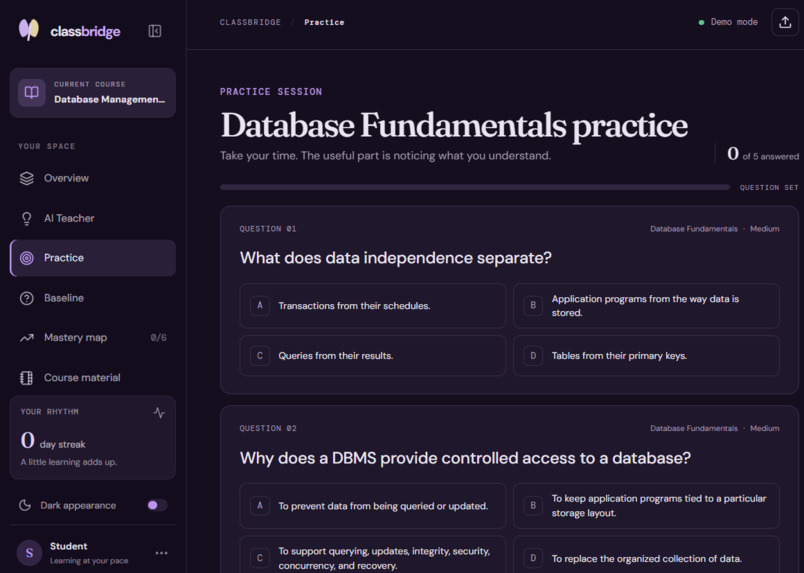The image size is (804, 573).
Task: Click the Student avatar S
Action: [29, 552]
